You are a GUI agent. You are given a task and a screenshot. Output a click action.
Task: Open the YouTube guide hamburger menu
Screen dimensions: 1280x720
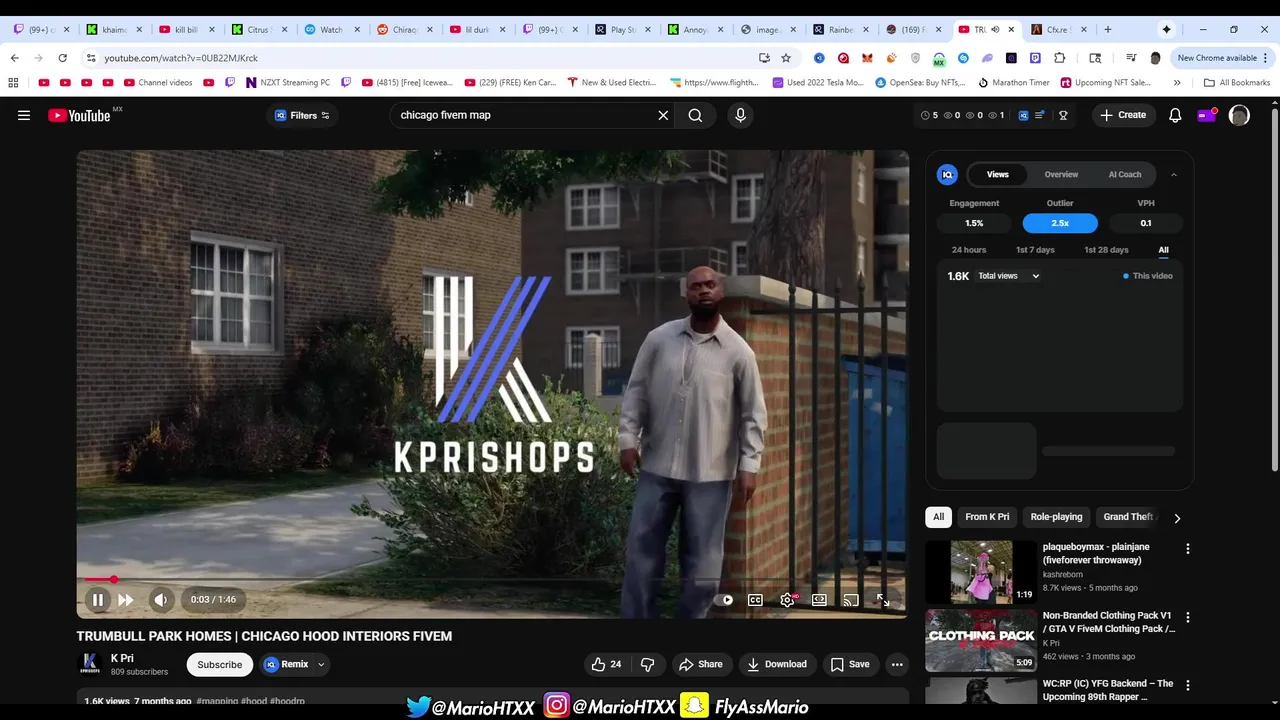24,115
